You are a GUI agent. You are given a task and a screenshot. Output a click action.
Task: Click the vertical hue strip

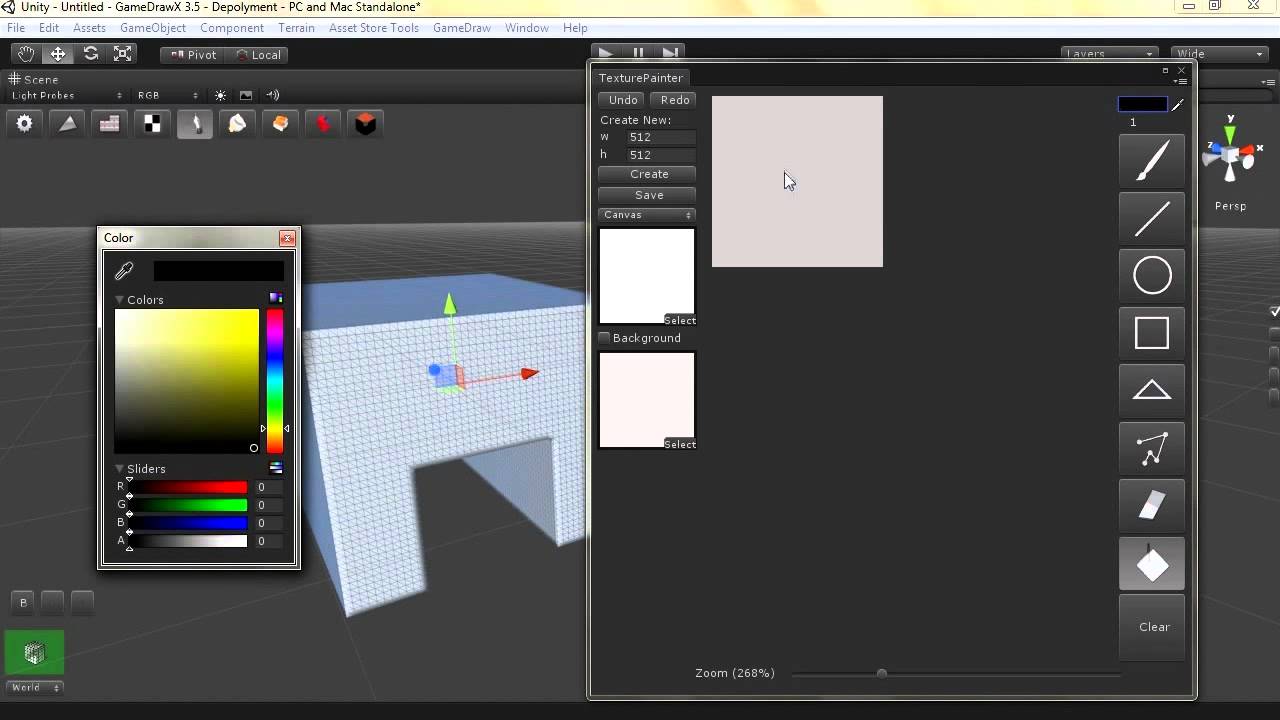274,381
